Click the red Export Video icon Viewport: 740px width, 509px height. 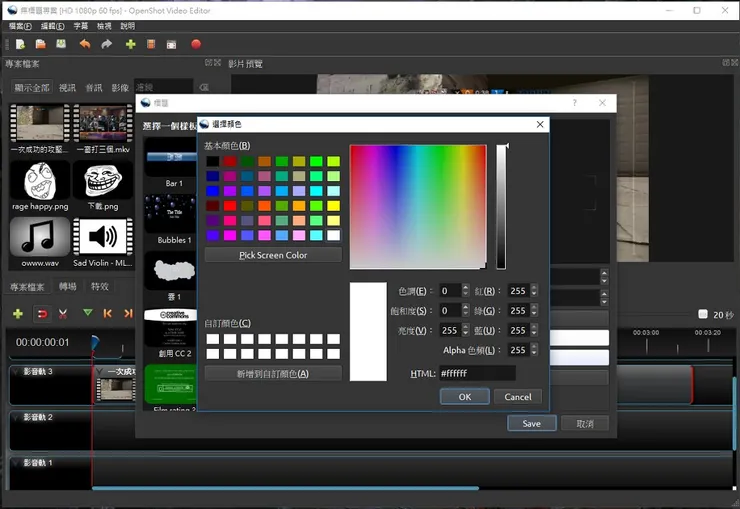(x=196, y=44)
